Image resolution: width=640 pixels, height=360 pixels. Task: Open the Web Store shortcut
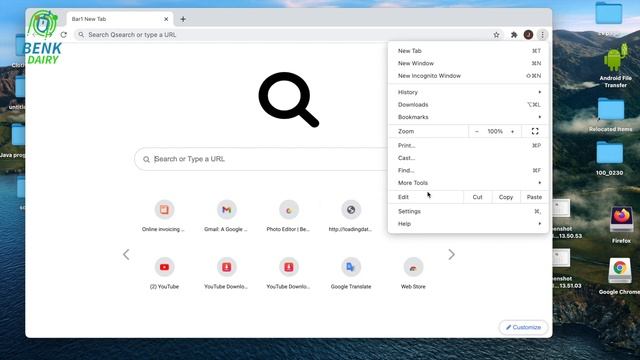(413, 273)
